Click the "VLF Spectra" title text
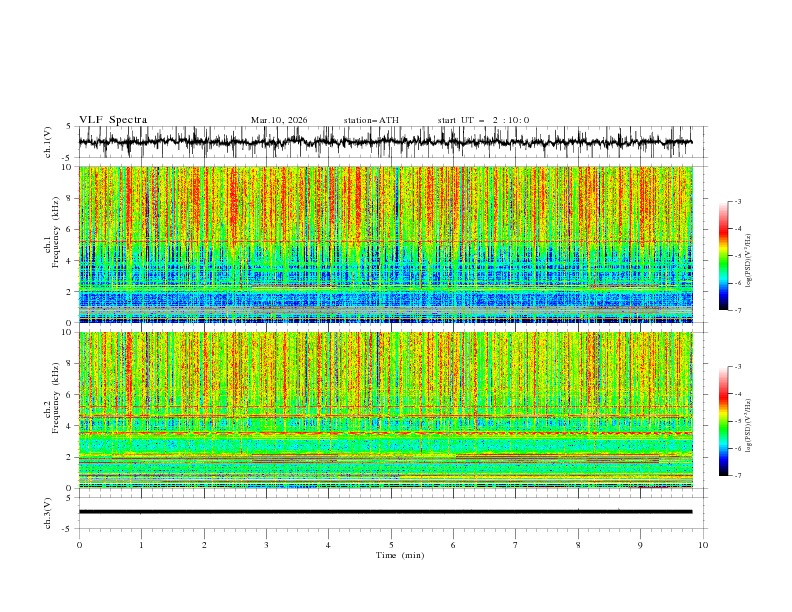Image resolution: width=792 pixels, height=612 pixels. tap(113, 120)
